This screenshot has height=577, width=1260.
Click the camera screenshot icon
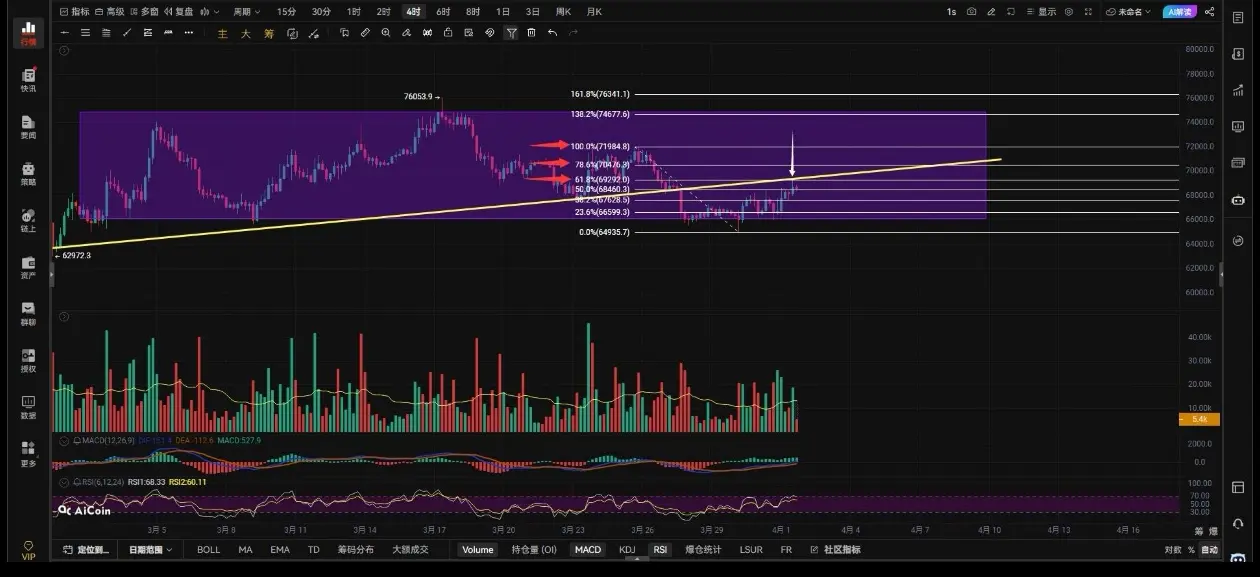coord(972,12)
